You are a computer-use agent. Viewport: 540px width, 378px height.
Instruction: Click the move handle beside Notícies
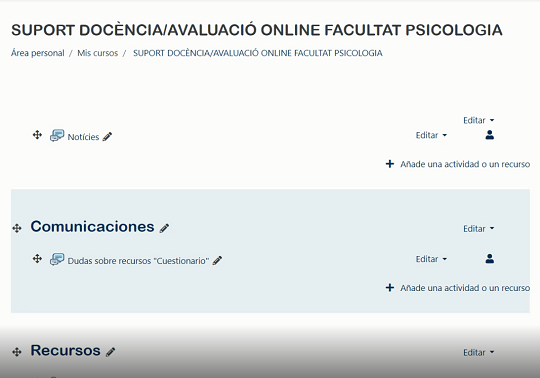[x=37, y=135]
